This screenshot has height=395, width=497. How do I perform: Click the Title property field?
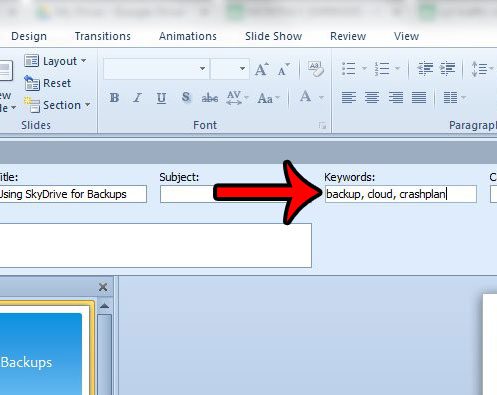point(73,194)
